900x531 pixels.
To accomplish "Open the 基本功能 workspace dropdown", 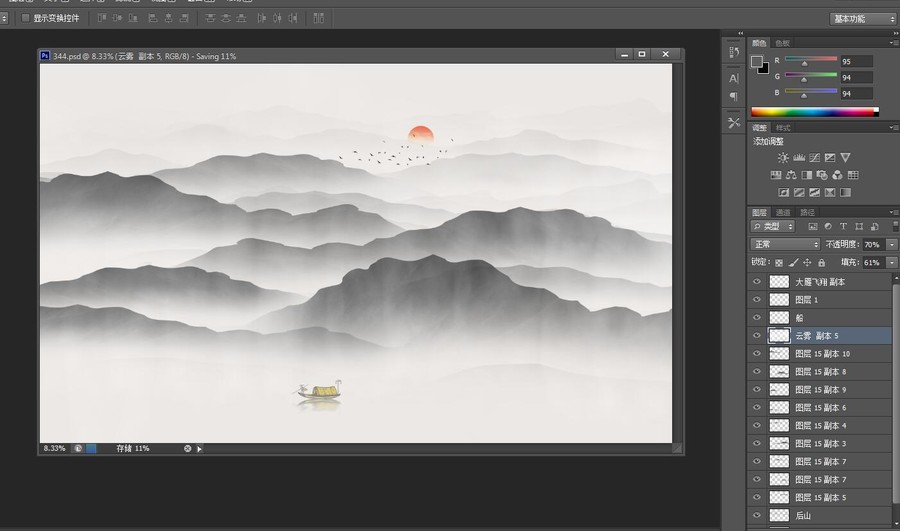I will pos(863,19).
